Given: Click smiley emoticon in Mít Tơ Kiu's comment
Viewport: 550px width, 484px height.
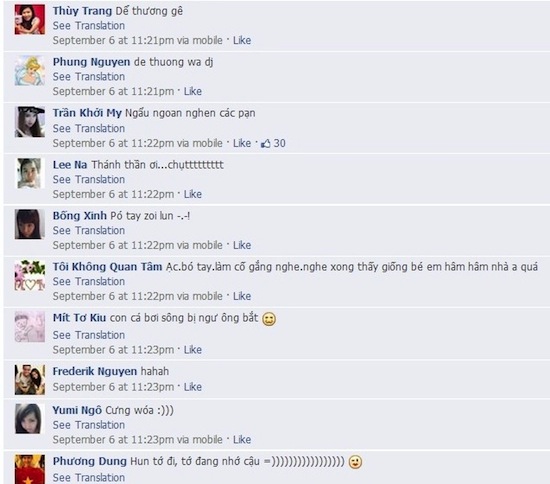Looking at the screenshot, I should click(x=269, y=319).
